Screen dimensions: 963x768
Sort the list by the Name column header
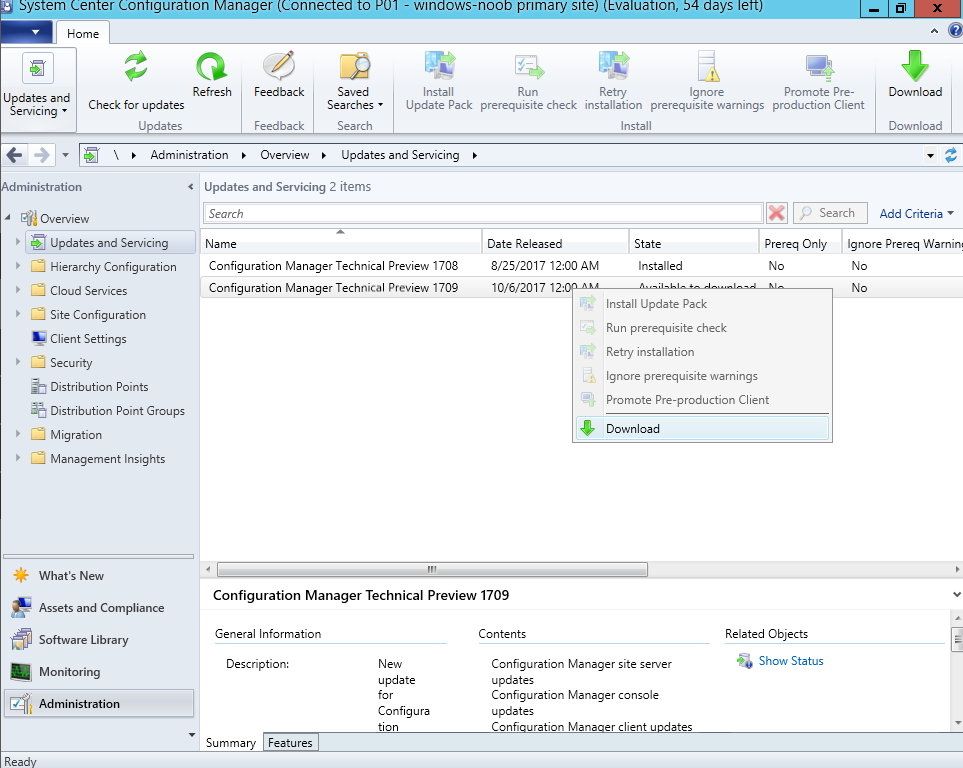tap(341, 243)
